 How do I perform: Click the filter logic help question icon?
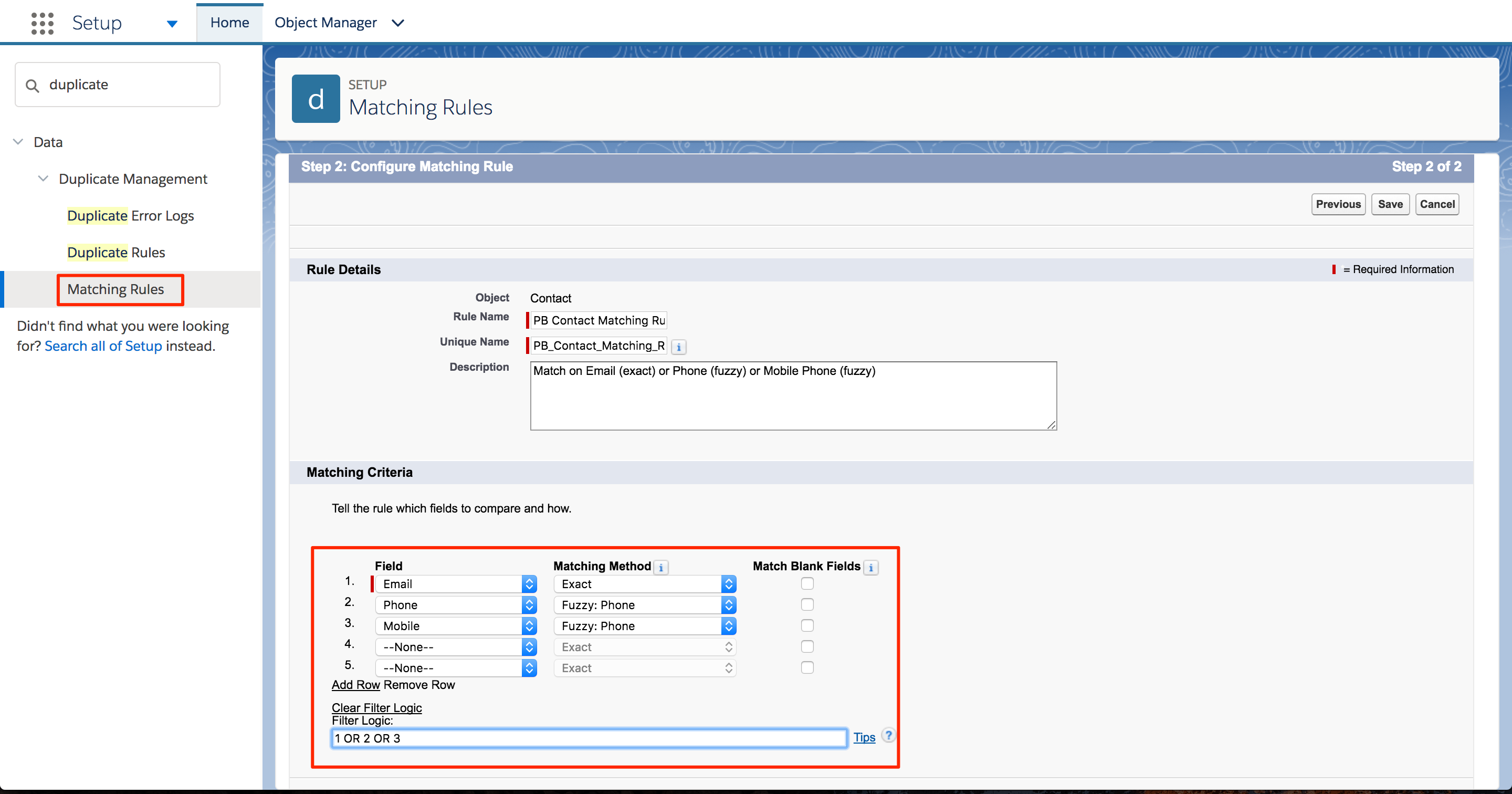[x=889, y=735]
